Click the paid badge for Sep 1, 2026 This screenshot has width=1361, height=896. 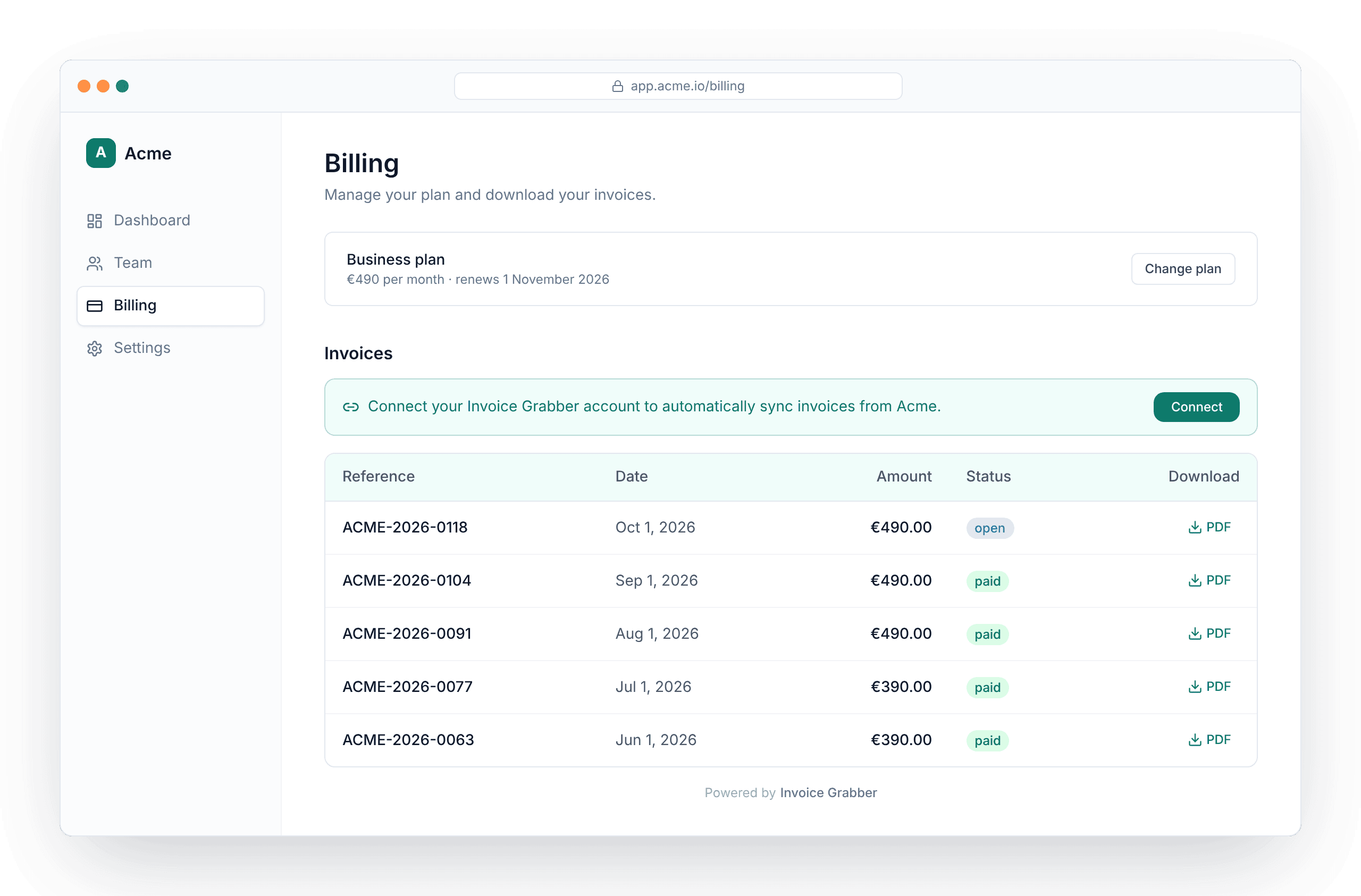click(x=987, y=581)
